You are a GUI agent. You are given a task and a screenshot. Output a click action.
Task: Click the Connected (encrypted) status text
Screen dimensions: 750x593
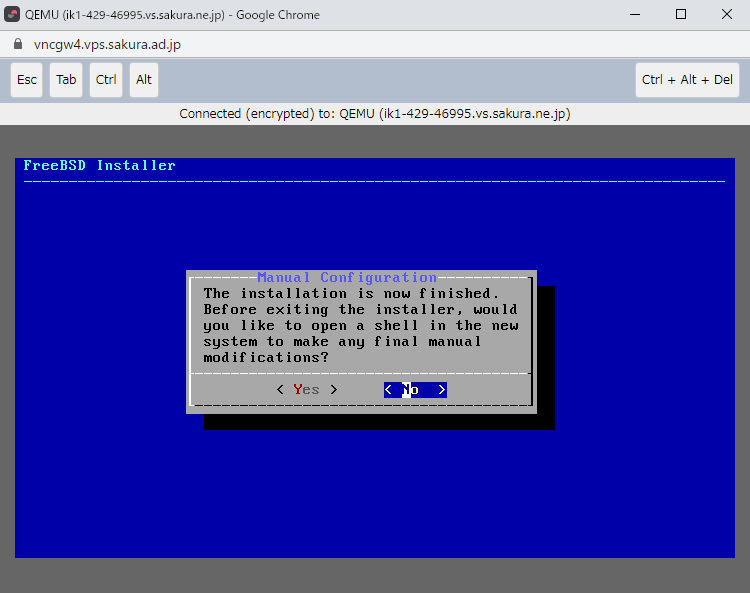(x=375, y=114)
